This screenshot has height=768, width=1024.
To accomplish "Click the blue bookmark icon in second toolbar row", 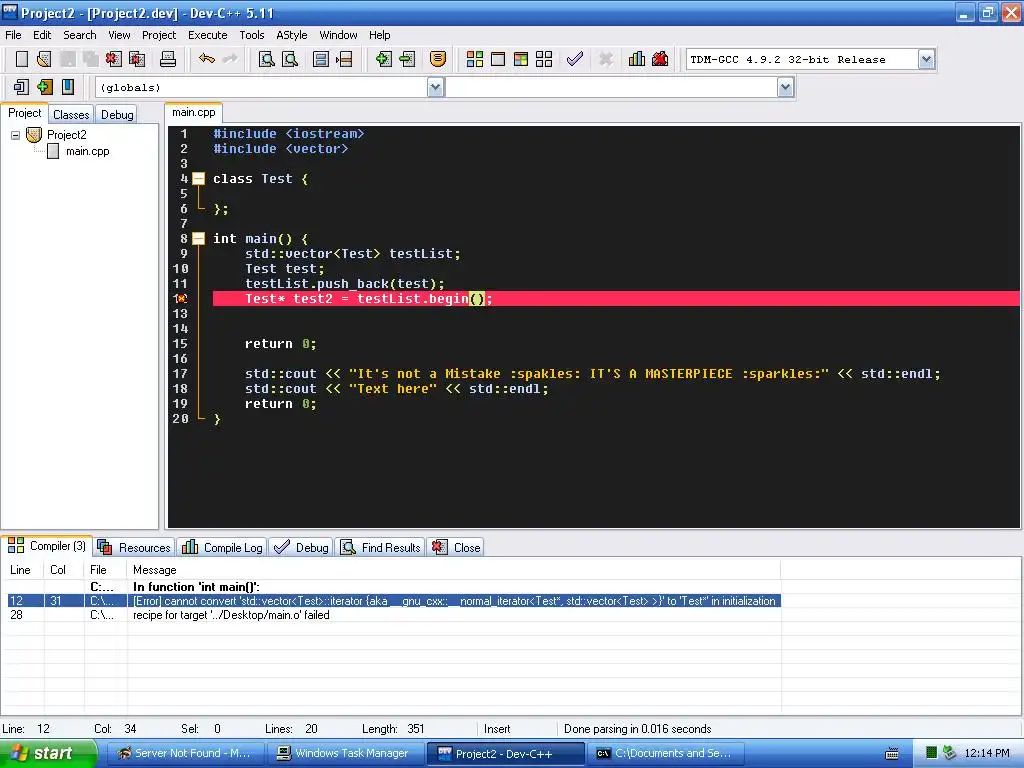I will click(x=68, y=87).
